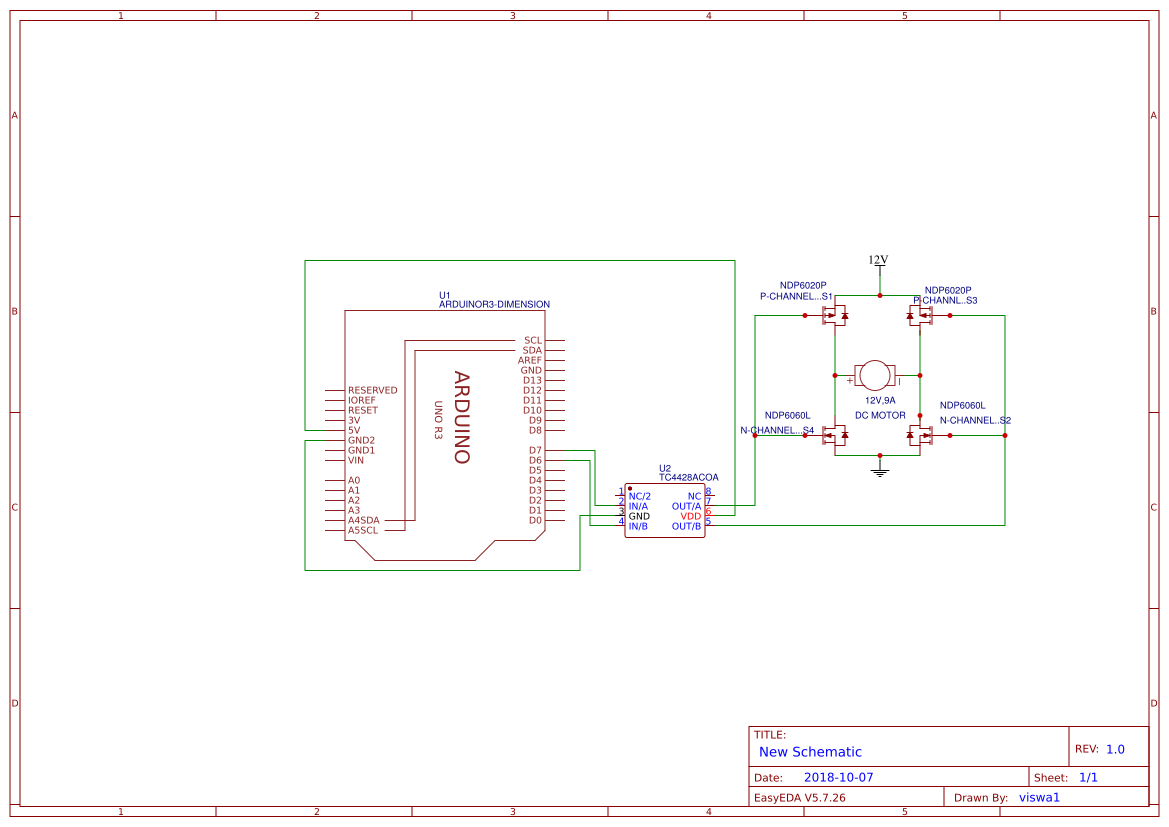Select the IN/B pin on U2
Viewport: 1169px width, 827px height.
[638, 526]
